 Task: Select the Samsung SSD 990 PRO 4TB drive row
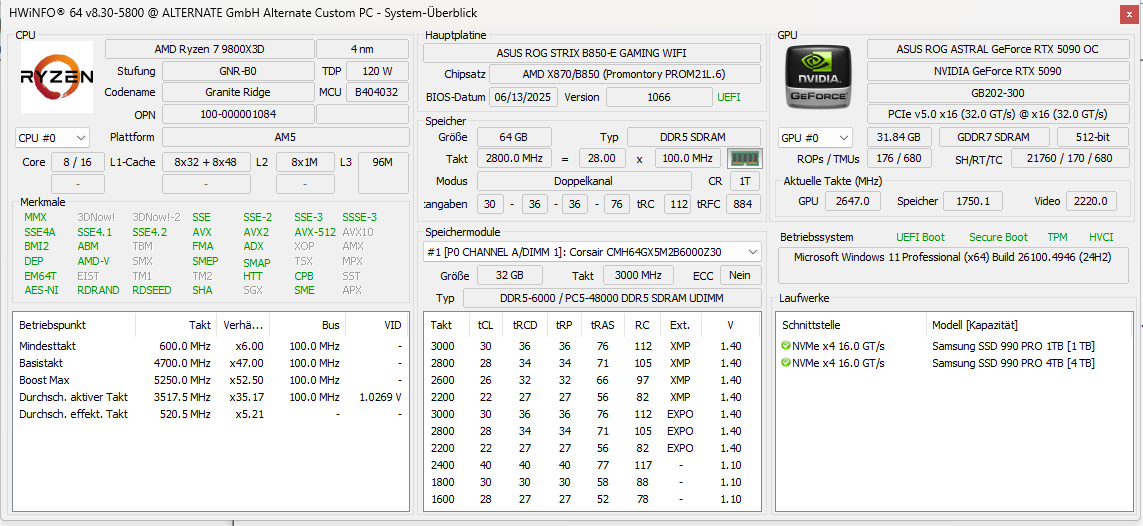click(x=953, y=363)
